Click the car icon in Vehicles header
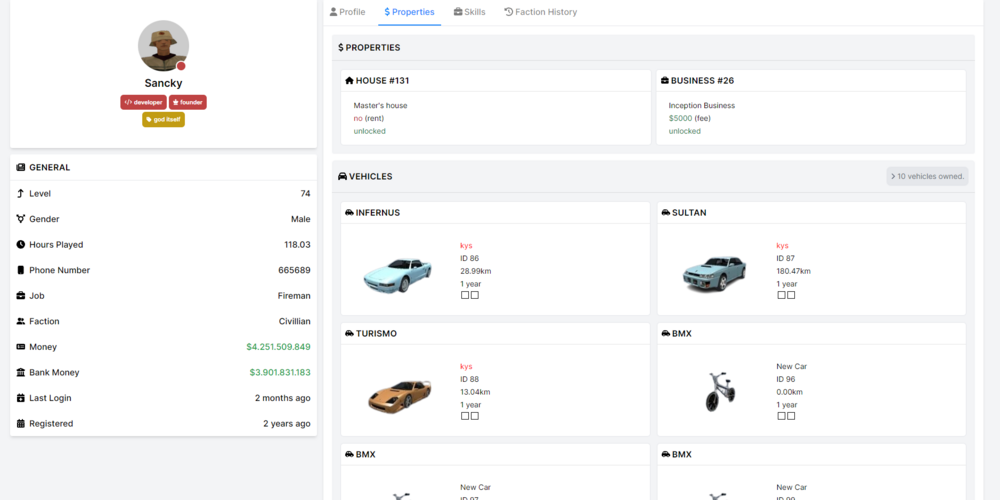The width and height of the screenshot is (1000, 500). (x=342, y=176)
